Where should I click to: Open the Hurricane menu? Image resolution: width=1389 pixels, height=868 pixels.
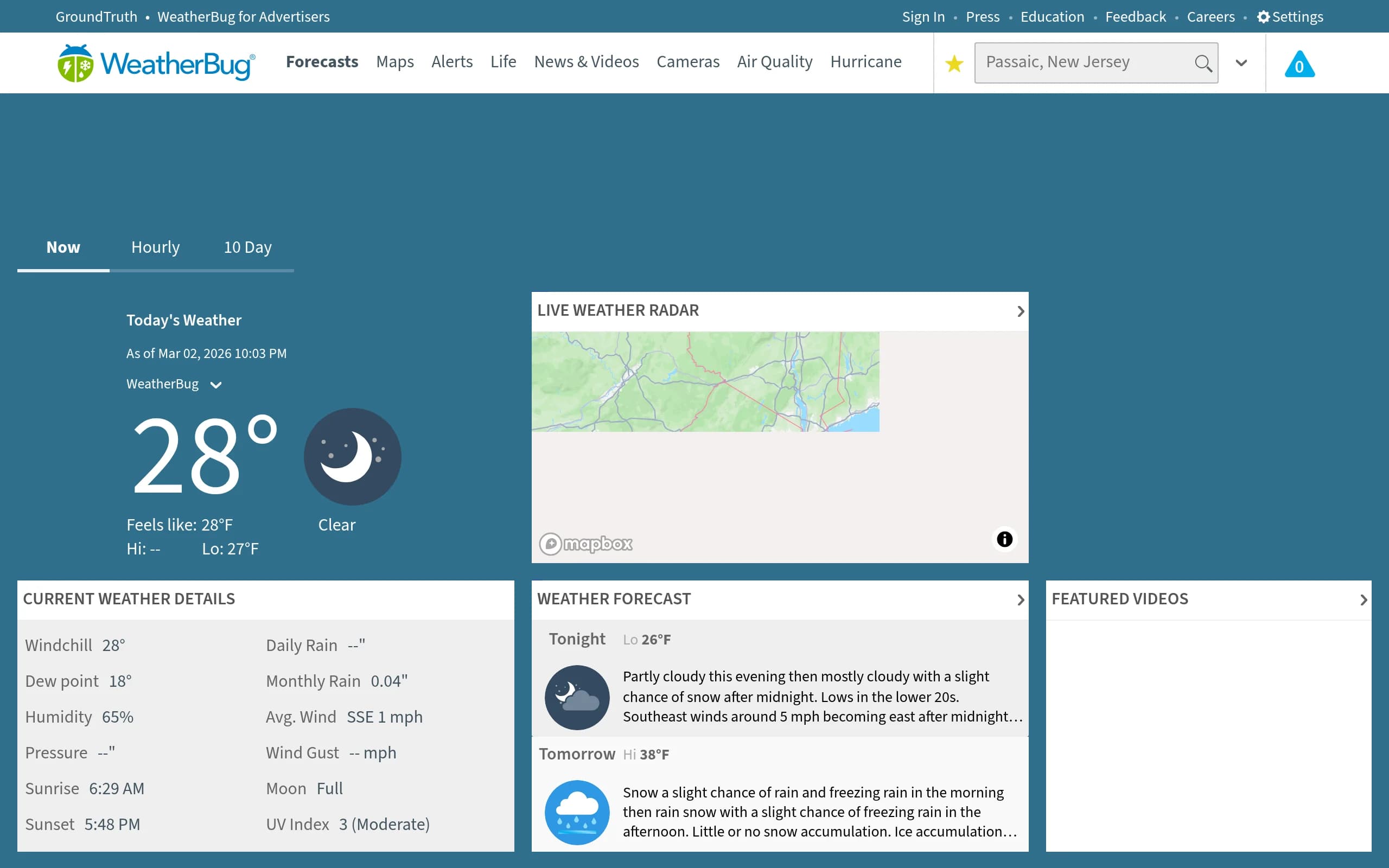(x=866, y=61)
